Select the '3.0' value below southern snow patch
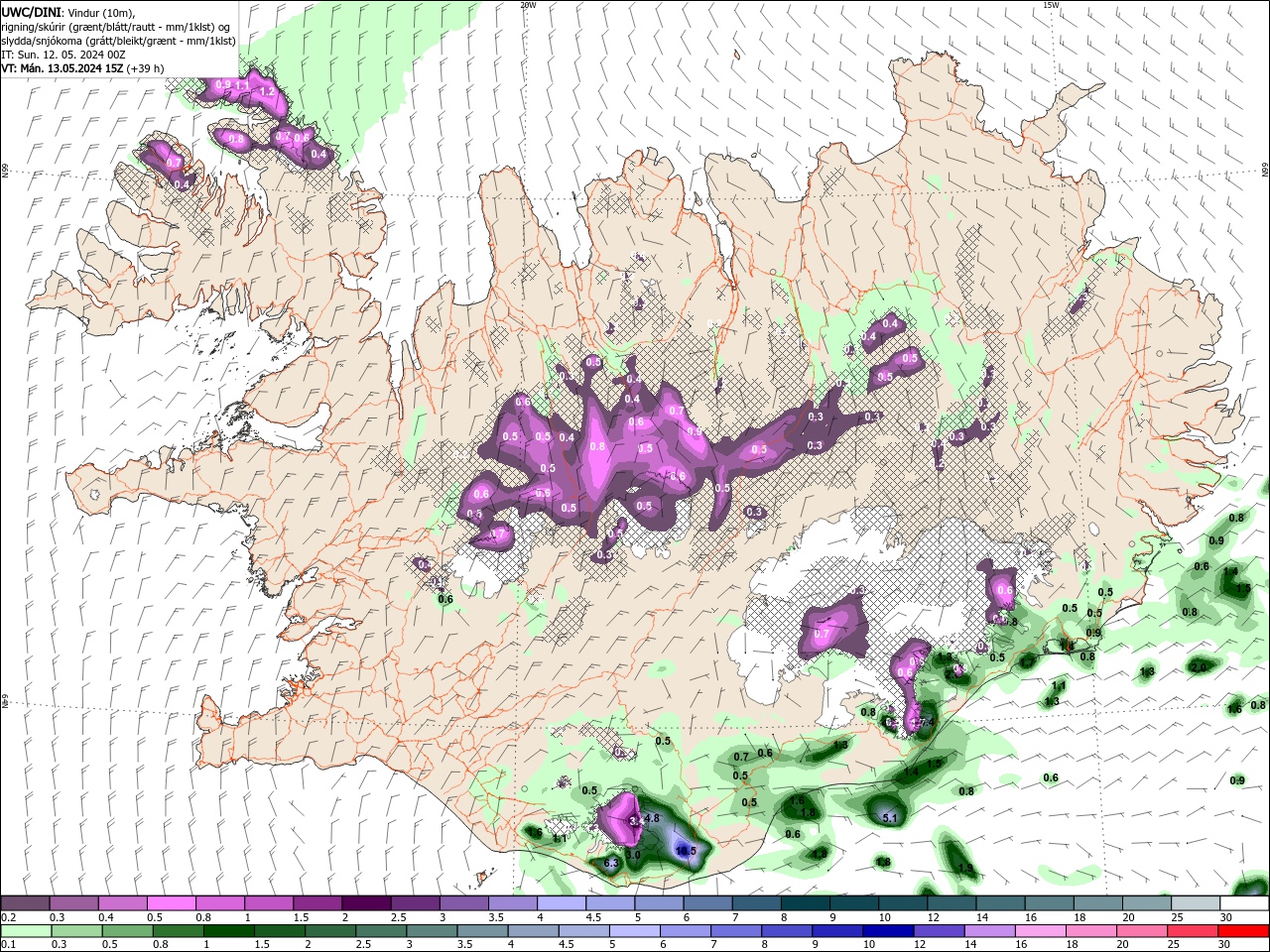1270x952 pixels. (634, 854)
